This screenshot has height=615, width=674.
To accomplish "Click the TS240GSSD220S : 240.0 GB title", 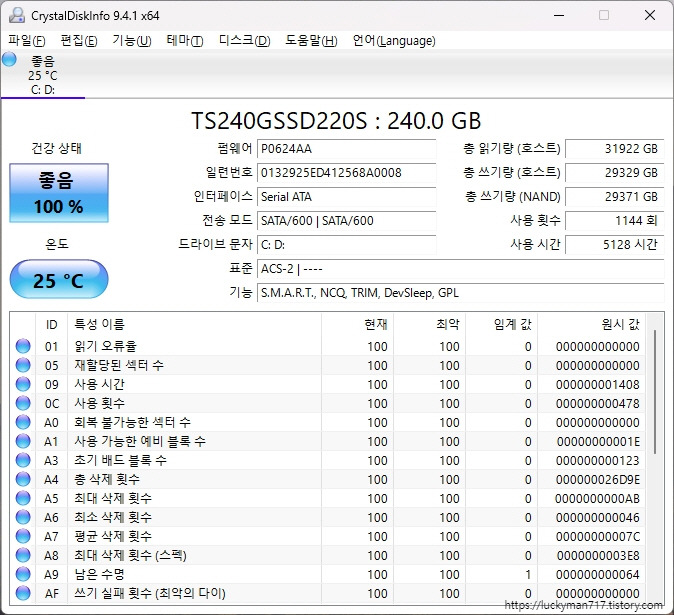I will (x=336, y=121).
